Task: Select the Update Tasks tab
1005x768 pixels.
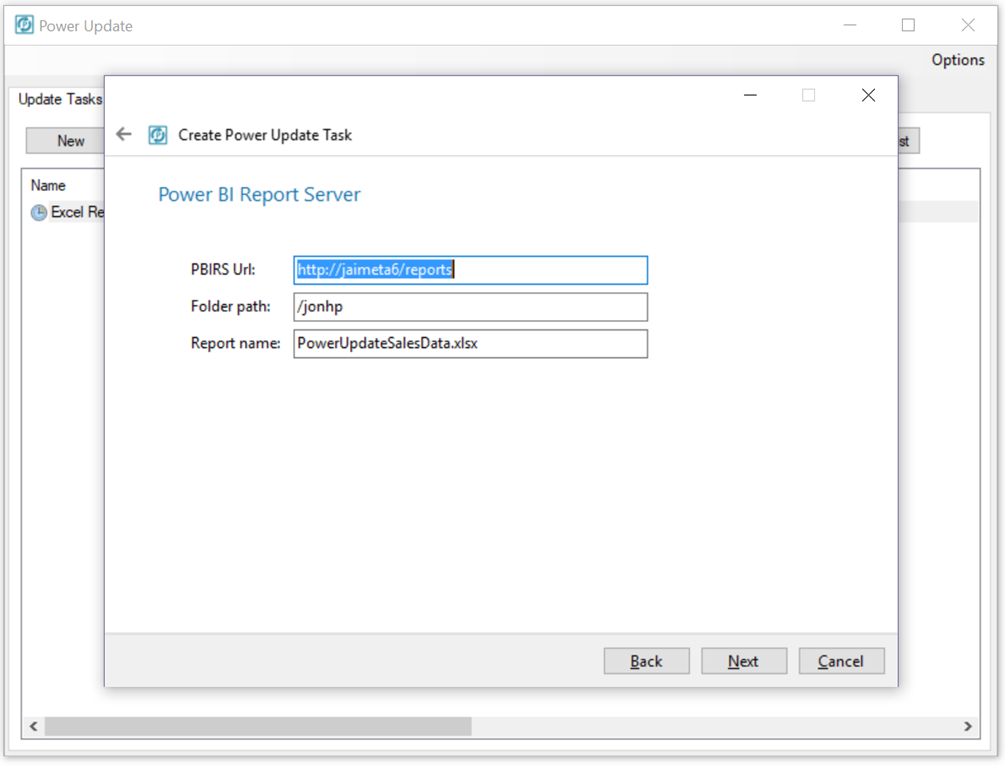Action: pos(60,100)
